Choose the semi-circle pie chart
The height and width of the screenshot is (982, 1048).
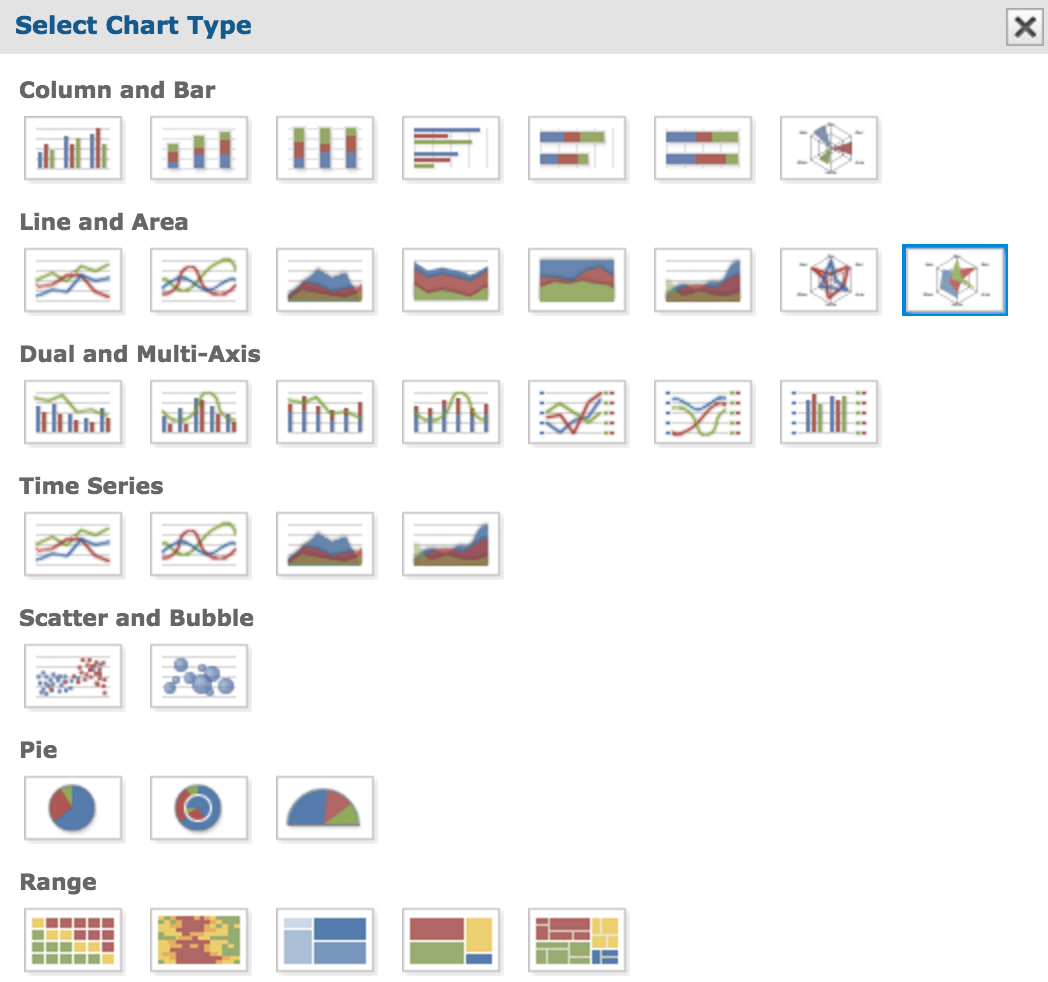pos(325,808)
